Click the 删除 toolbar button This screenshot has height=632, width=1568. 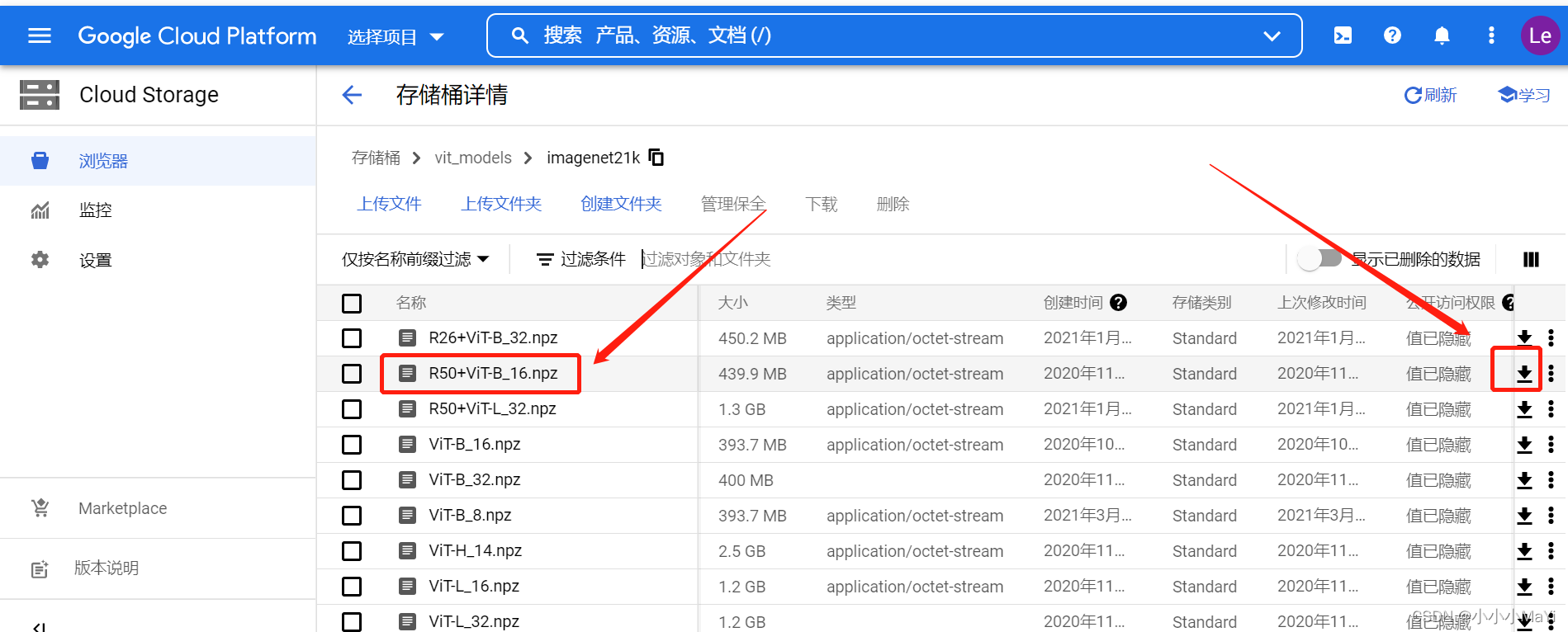893,204
